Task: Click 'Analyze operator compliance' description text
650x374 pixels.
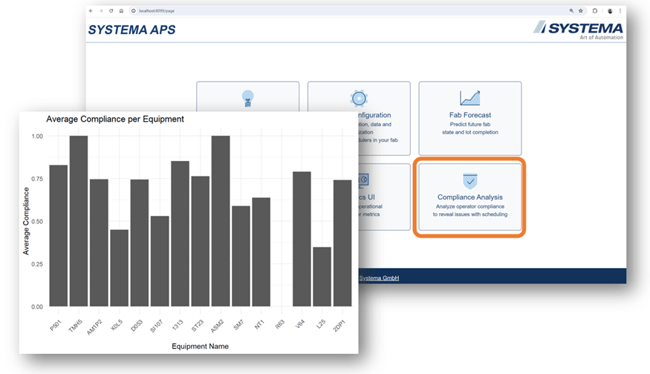Action: pyautogui.click(x=470, y=206)
